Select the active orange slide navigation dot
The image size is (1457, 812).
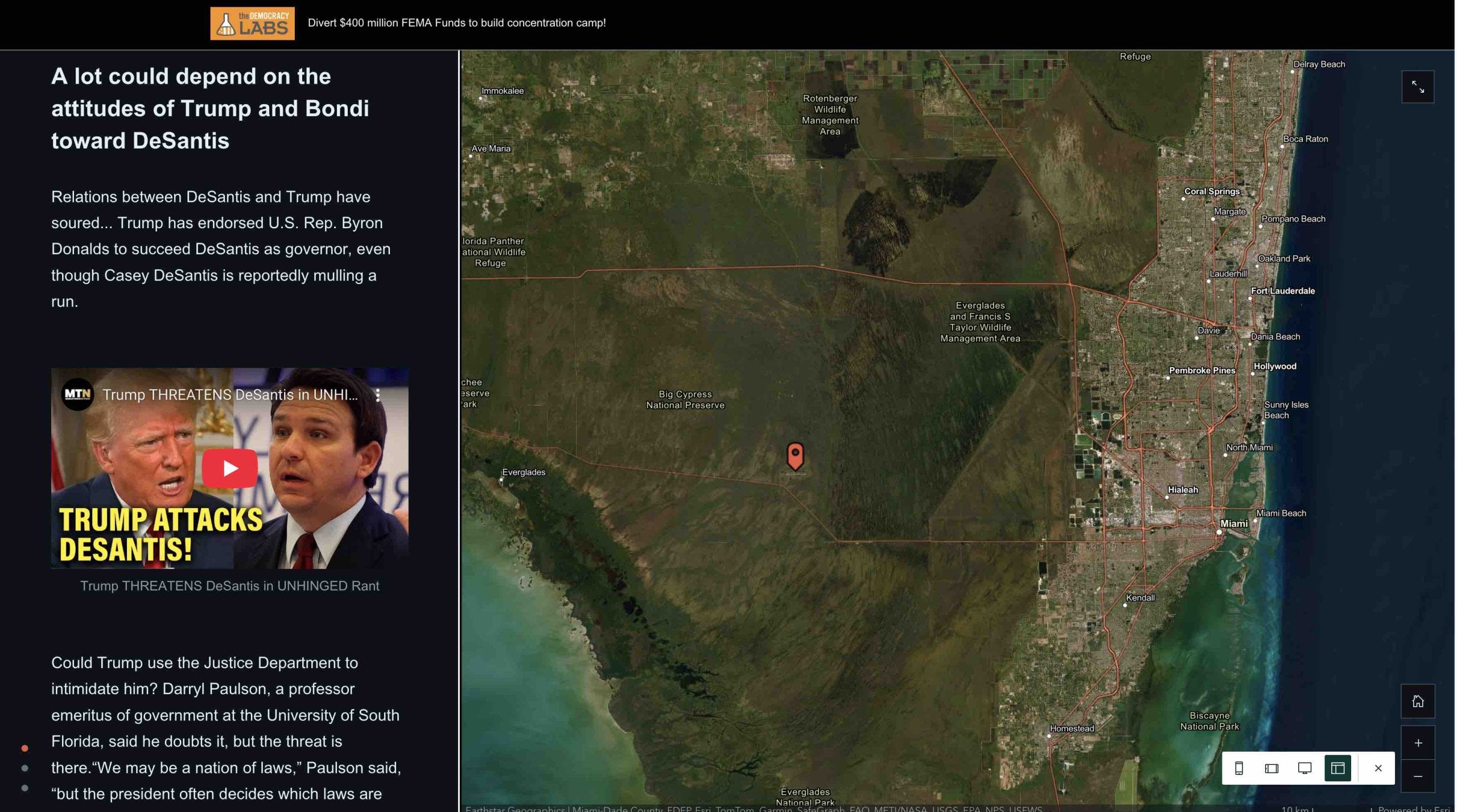(24, 748)
